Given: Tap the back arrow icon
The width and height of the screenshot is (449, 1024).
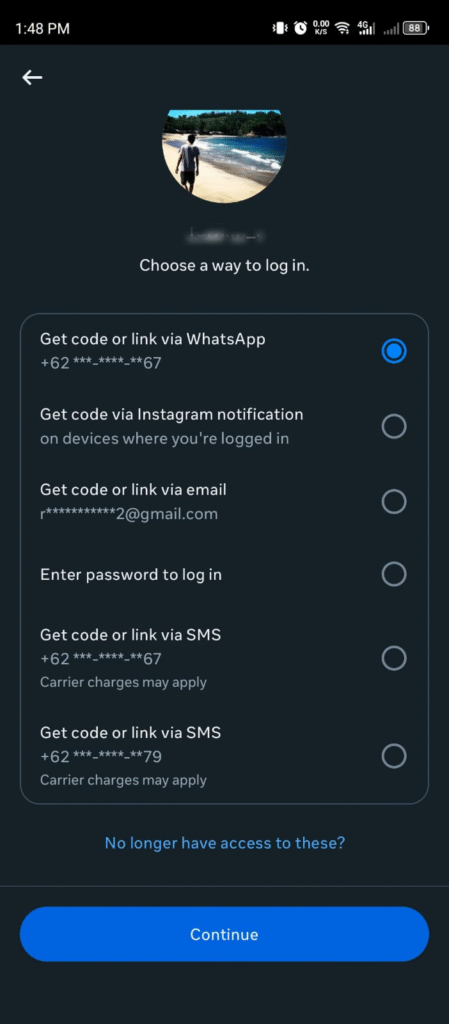Looking at the screenshot, I should 32,78.
